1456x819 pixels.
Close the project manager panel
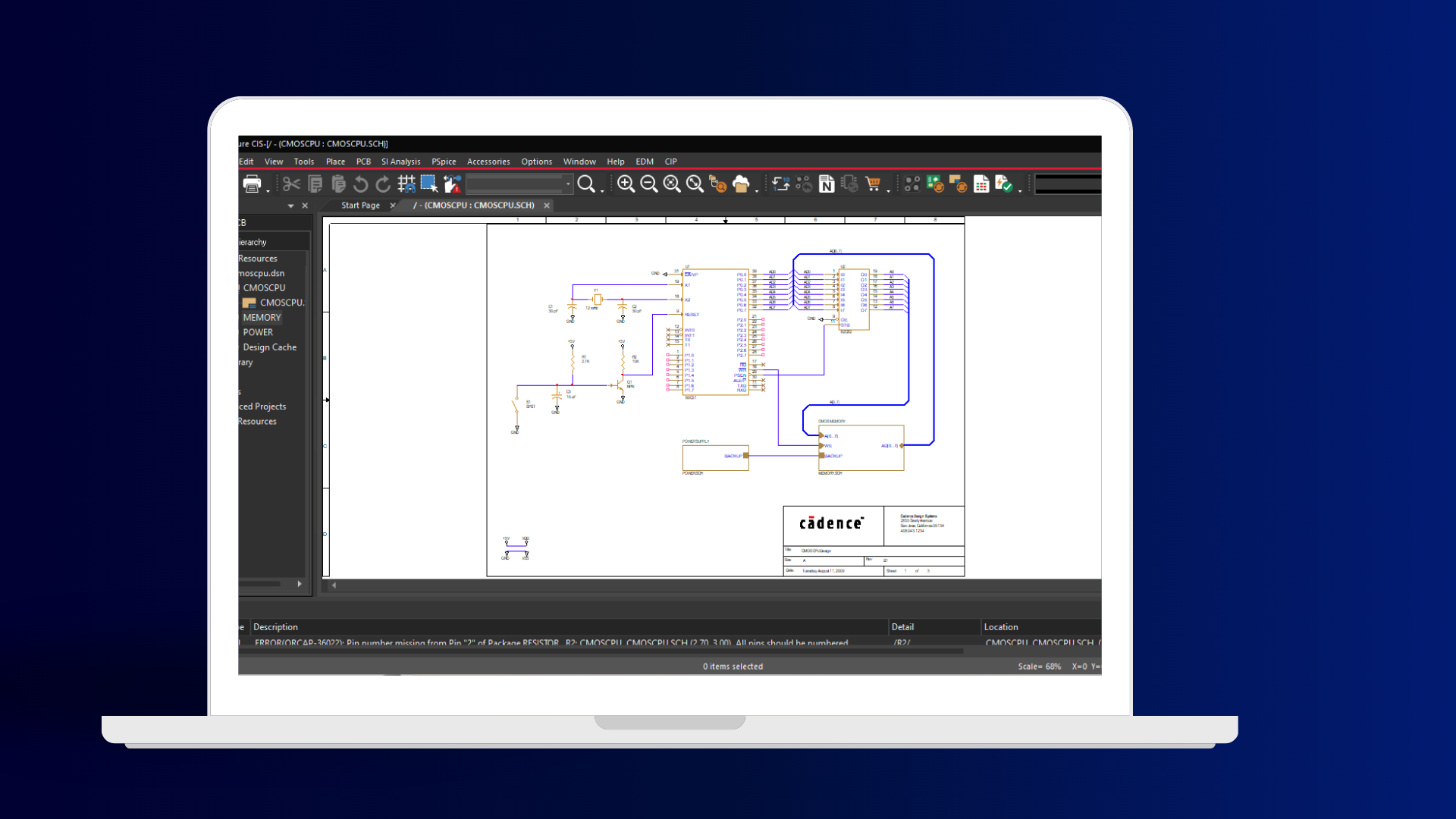305,206
